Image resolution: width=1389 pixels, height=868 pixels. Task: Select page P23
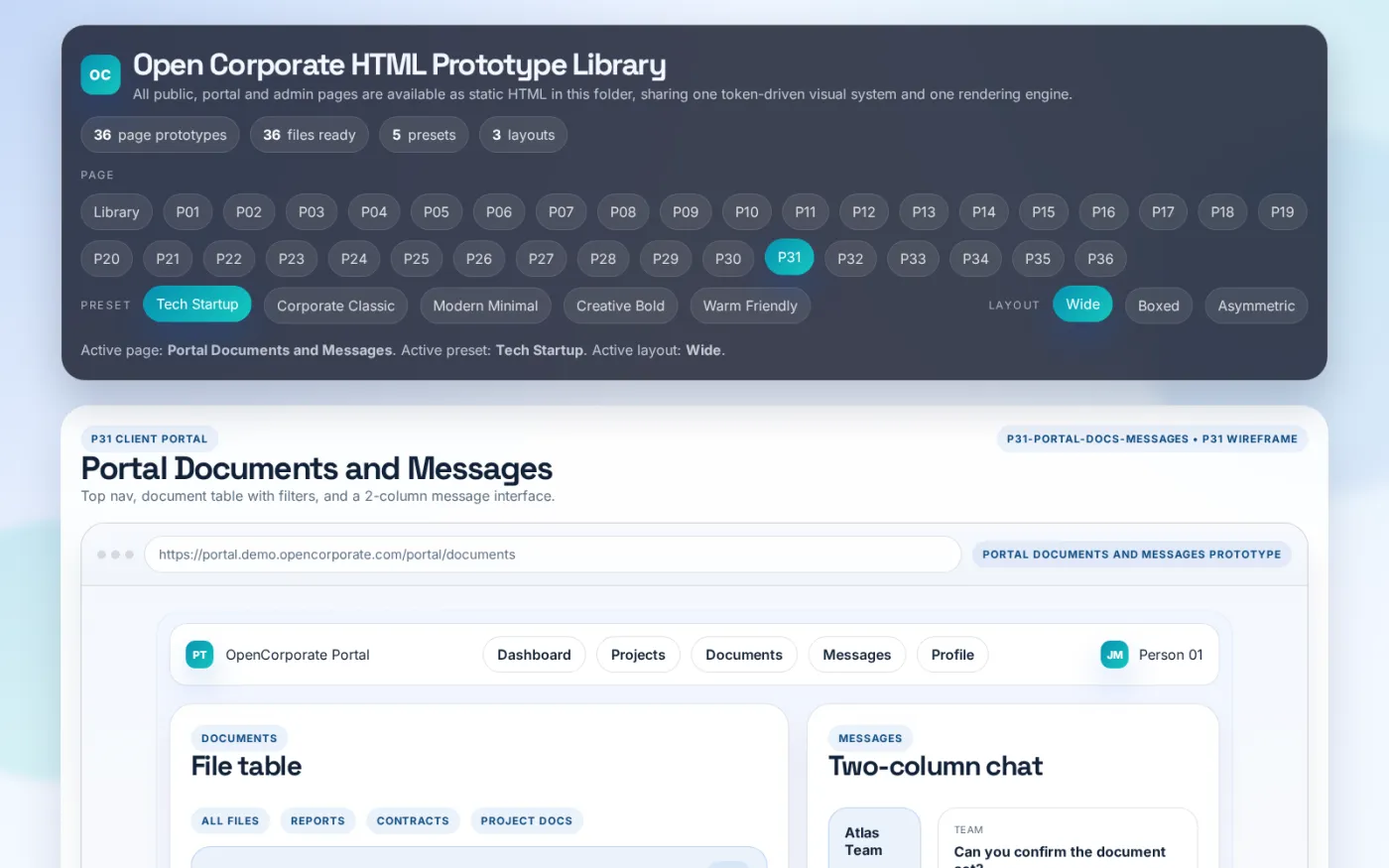coord(292,258)
